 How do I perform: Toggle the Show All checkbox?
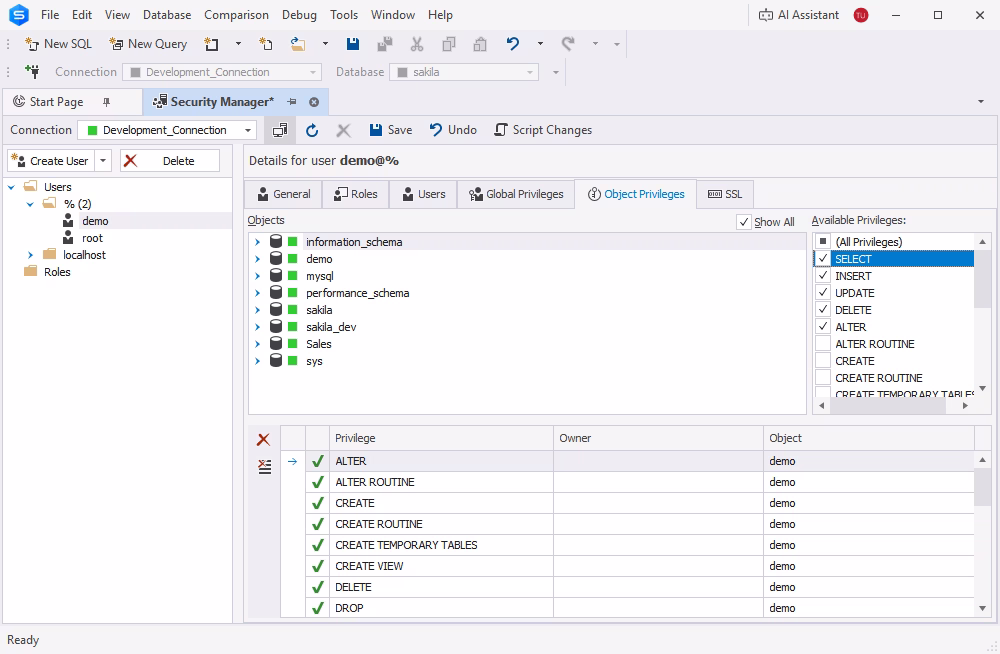(744, 222)
